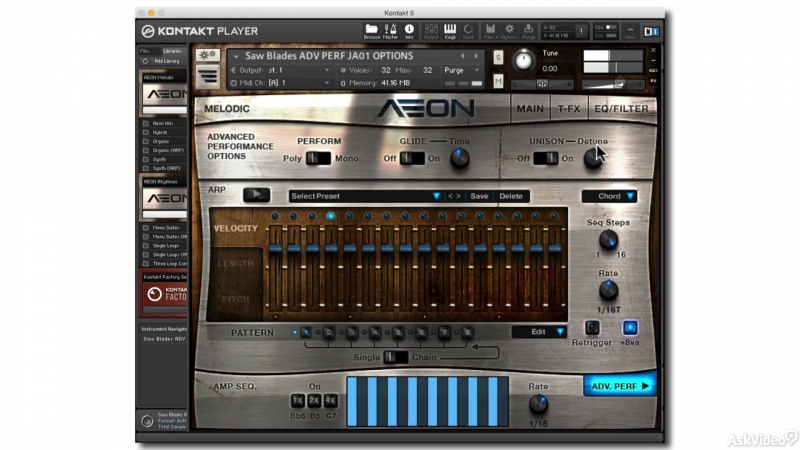Select pattern number 1

click(306, 333)
